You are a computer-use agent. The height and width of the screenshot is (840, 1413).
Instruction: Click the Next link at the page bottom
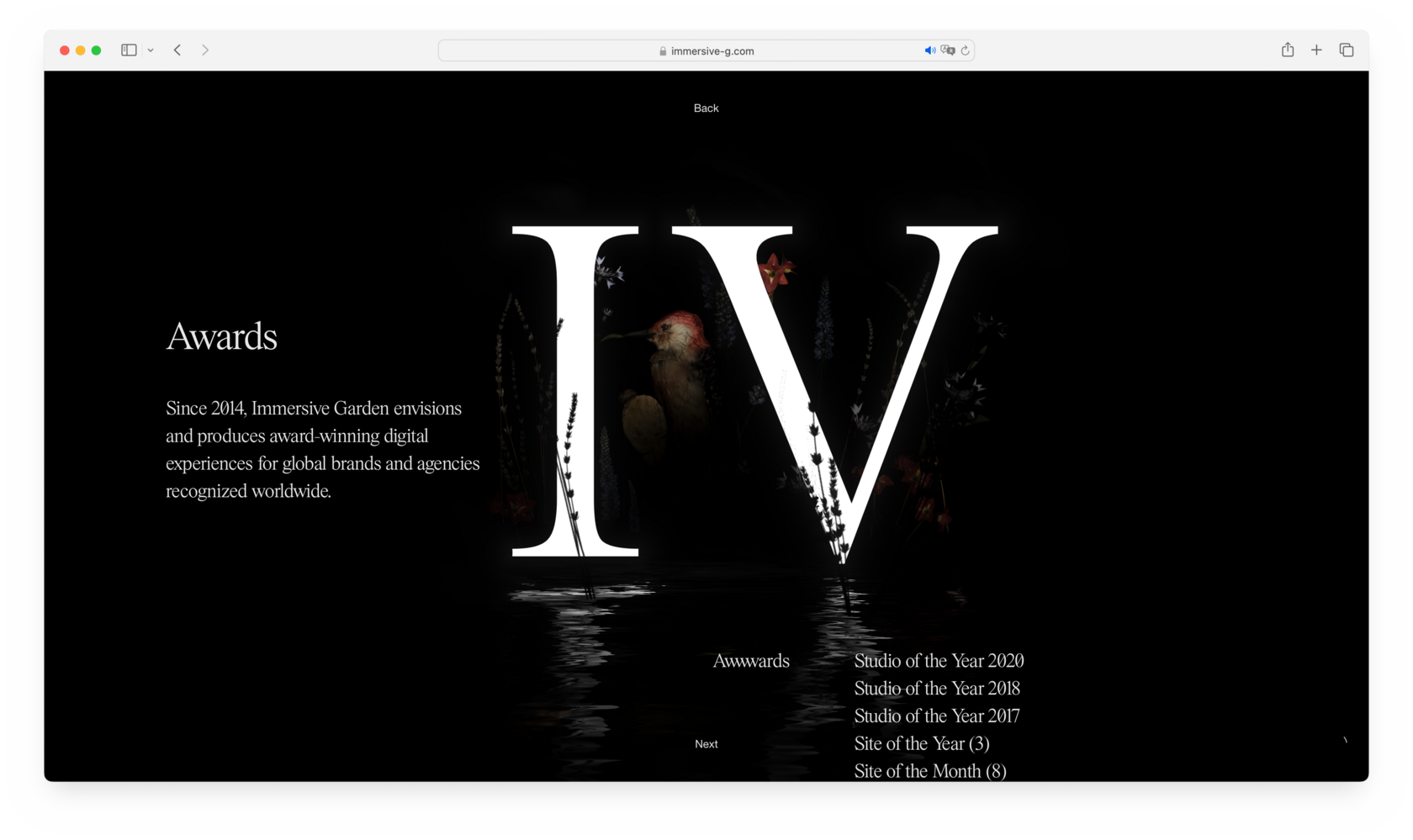706,744
